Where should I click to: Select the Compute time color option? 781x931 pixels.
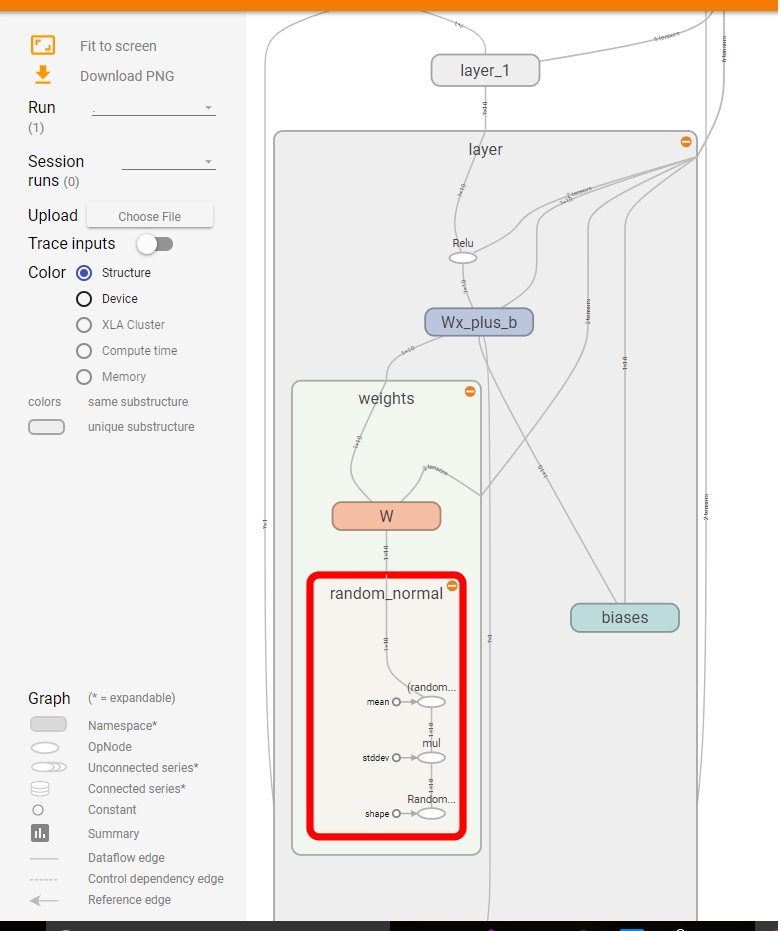pos(84,351)
